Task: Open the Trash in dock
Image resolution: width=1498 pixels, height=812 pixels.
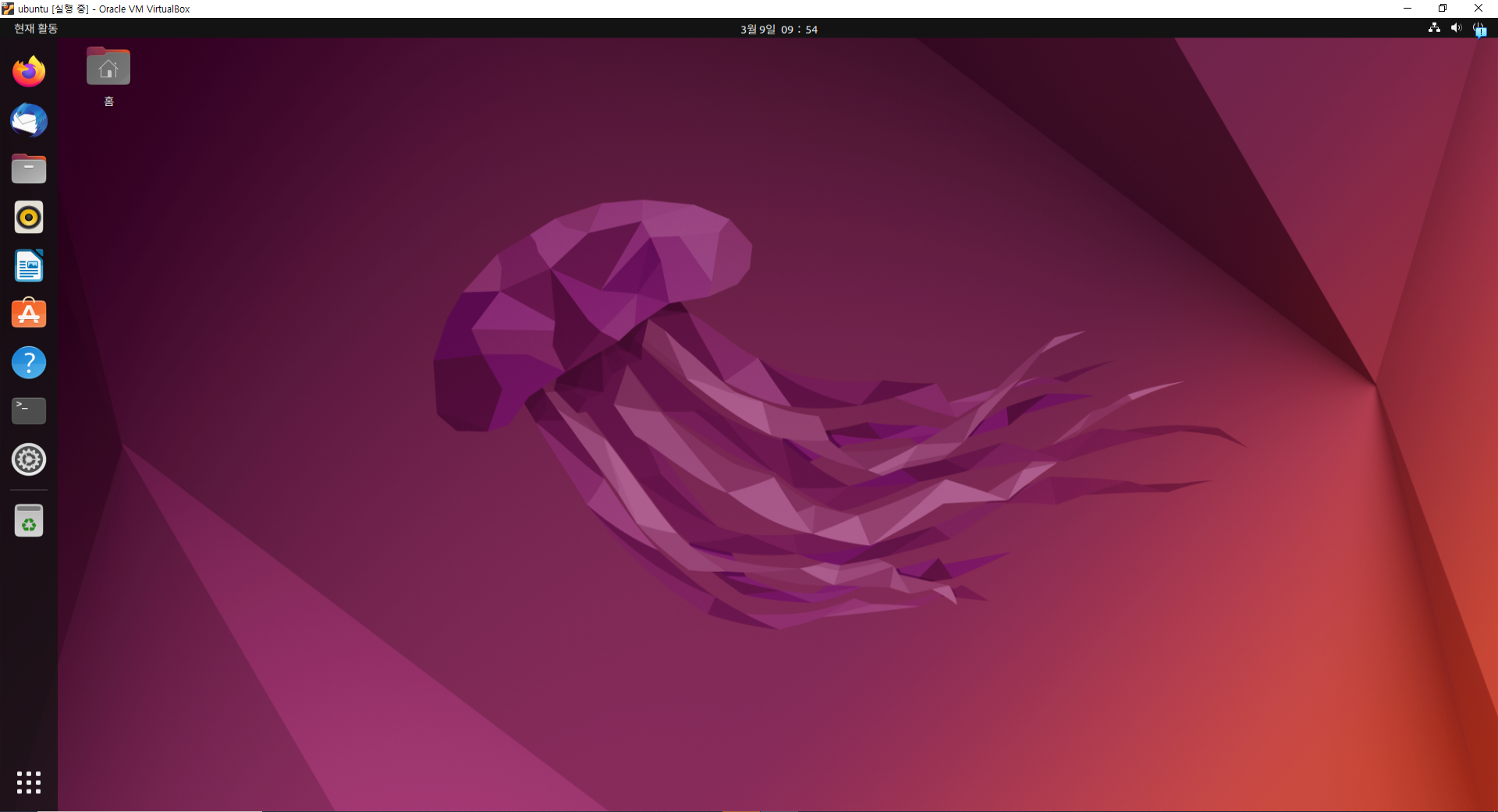Action: [29, 520]
